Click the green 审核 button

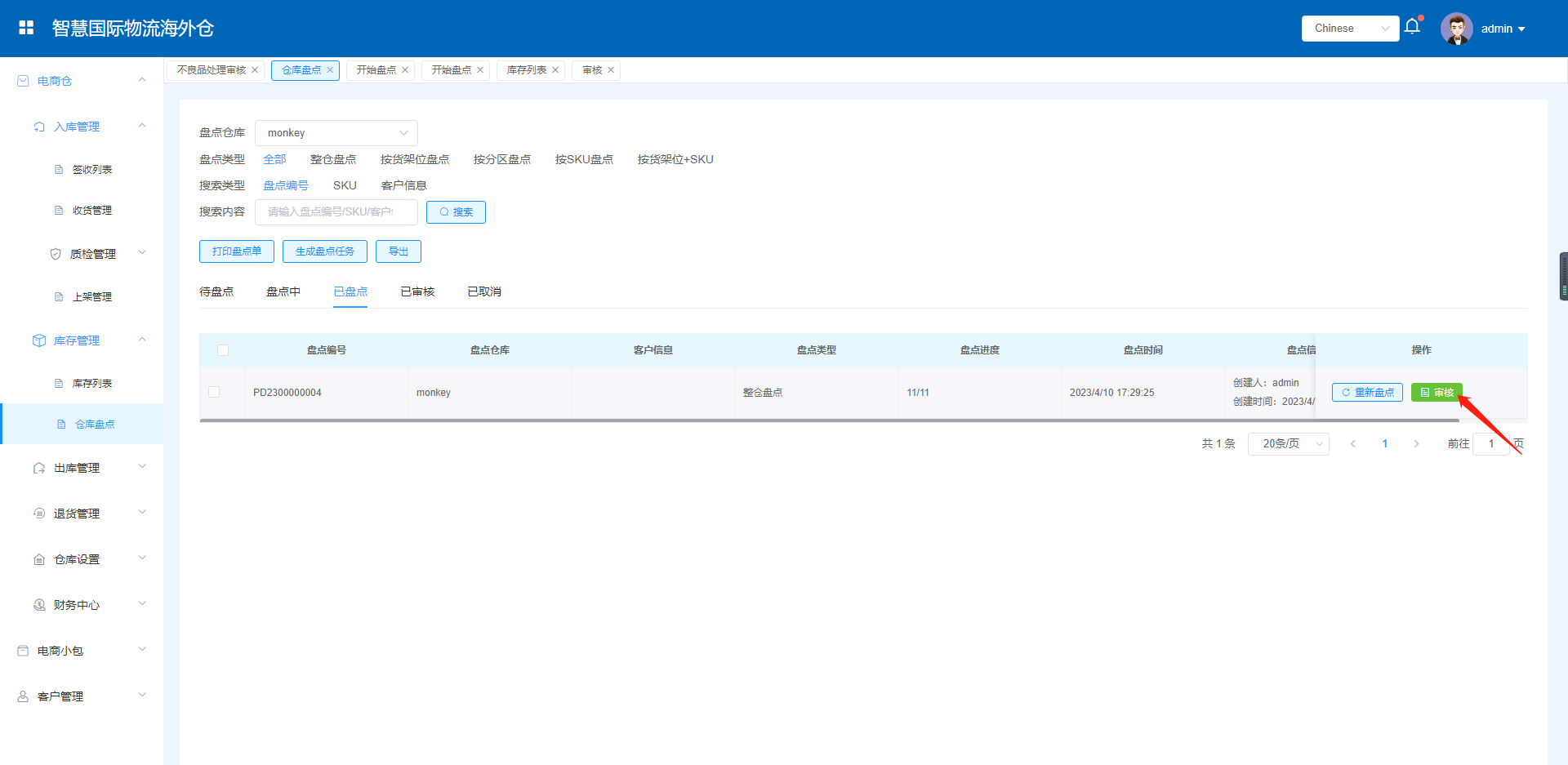click(x=1437, y=393)
